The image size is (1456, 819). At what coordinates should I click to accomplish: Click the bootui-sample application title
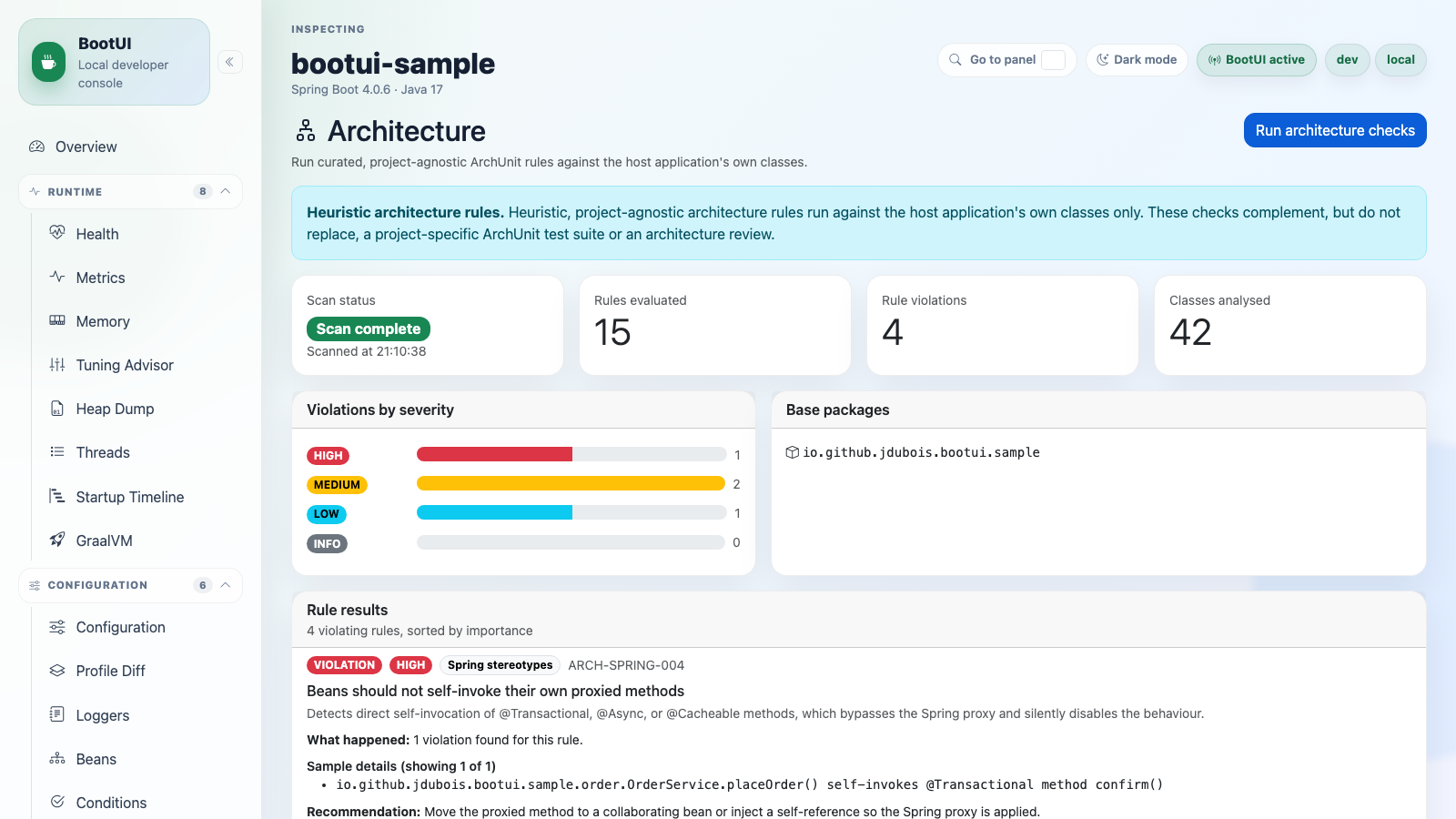coord(393,64)
